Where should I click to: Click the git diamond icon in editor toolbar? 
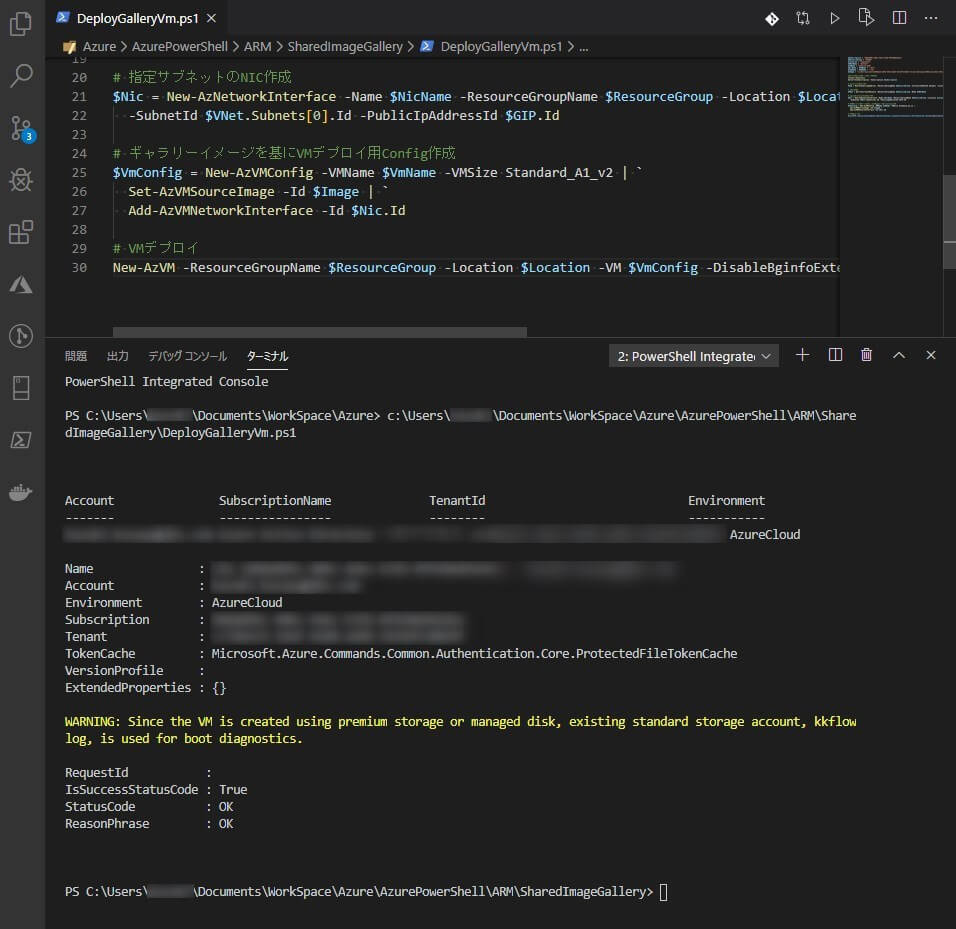pos(772,19)
